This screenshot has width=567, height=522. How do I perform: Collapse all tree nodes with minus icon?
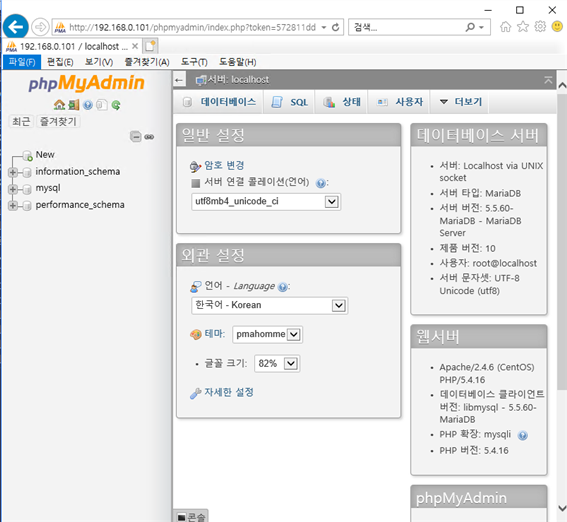pos(136,137)
